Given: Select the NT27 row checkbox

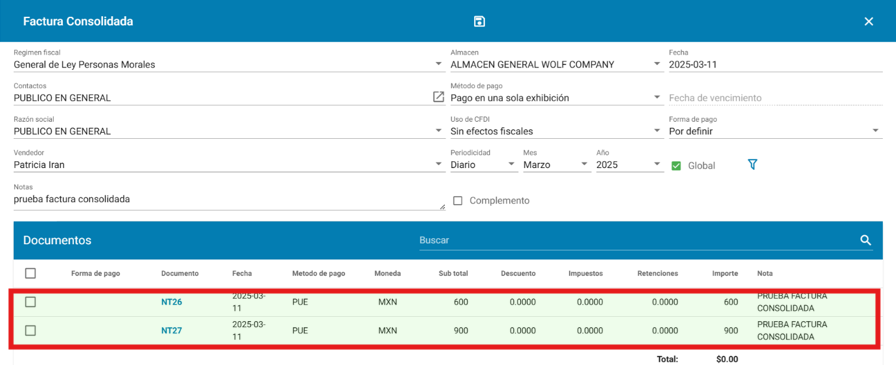Looking at the screenshot, I should coord(30,330).
